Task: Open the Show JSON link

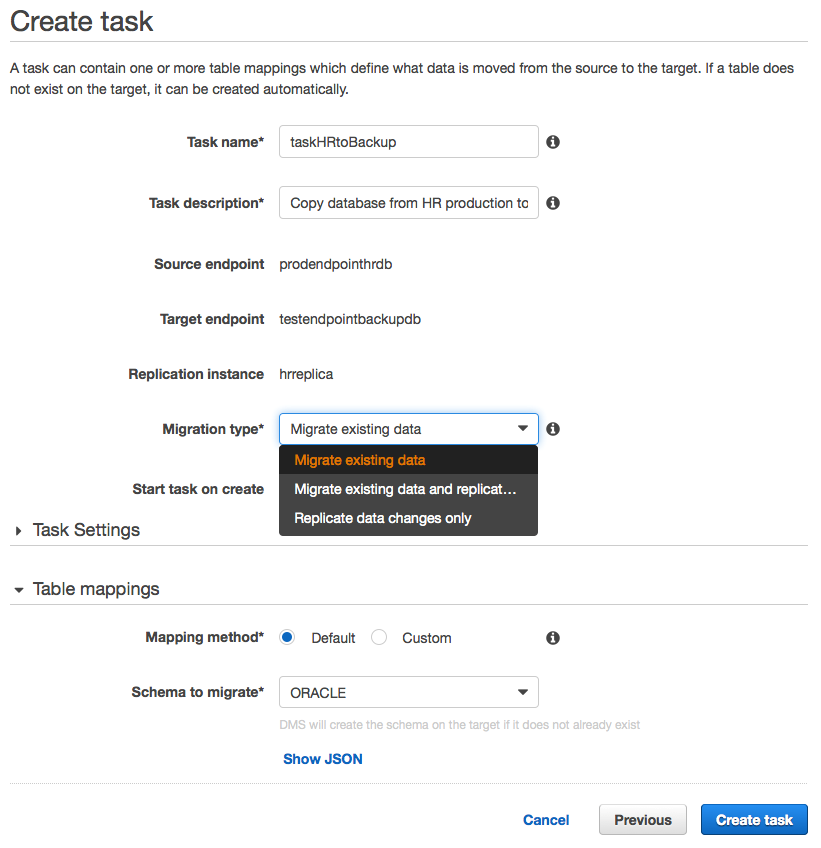Action: coord(323,759)
